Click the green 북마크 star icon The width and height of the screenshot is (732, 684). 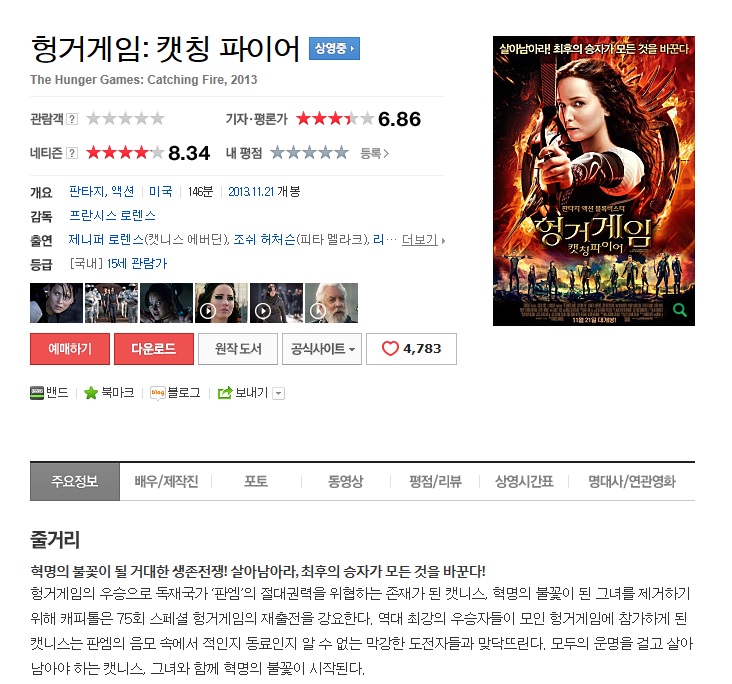pos(91,393)
